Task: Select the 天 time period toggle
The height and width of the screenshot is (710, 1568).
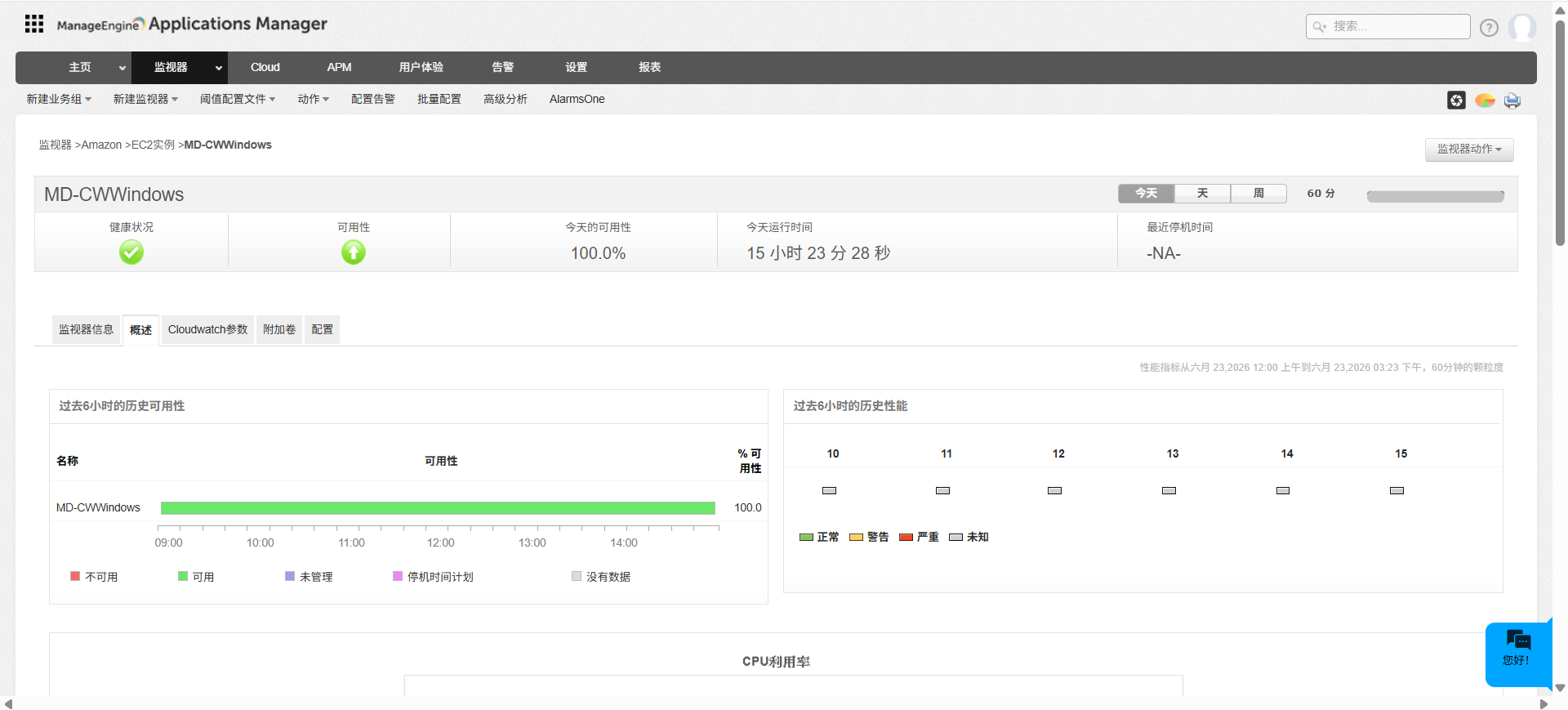Action: (1202, 193)
